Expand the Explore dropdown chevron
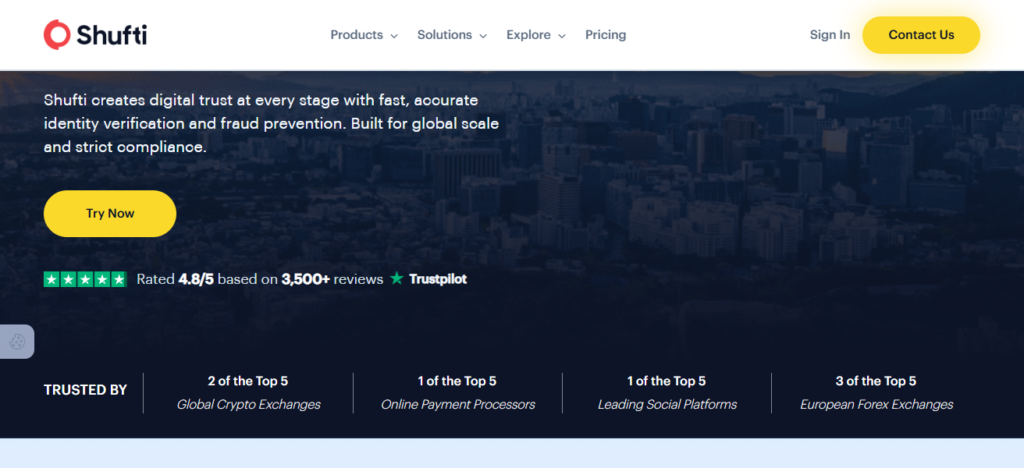 (x=562, y=36)
